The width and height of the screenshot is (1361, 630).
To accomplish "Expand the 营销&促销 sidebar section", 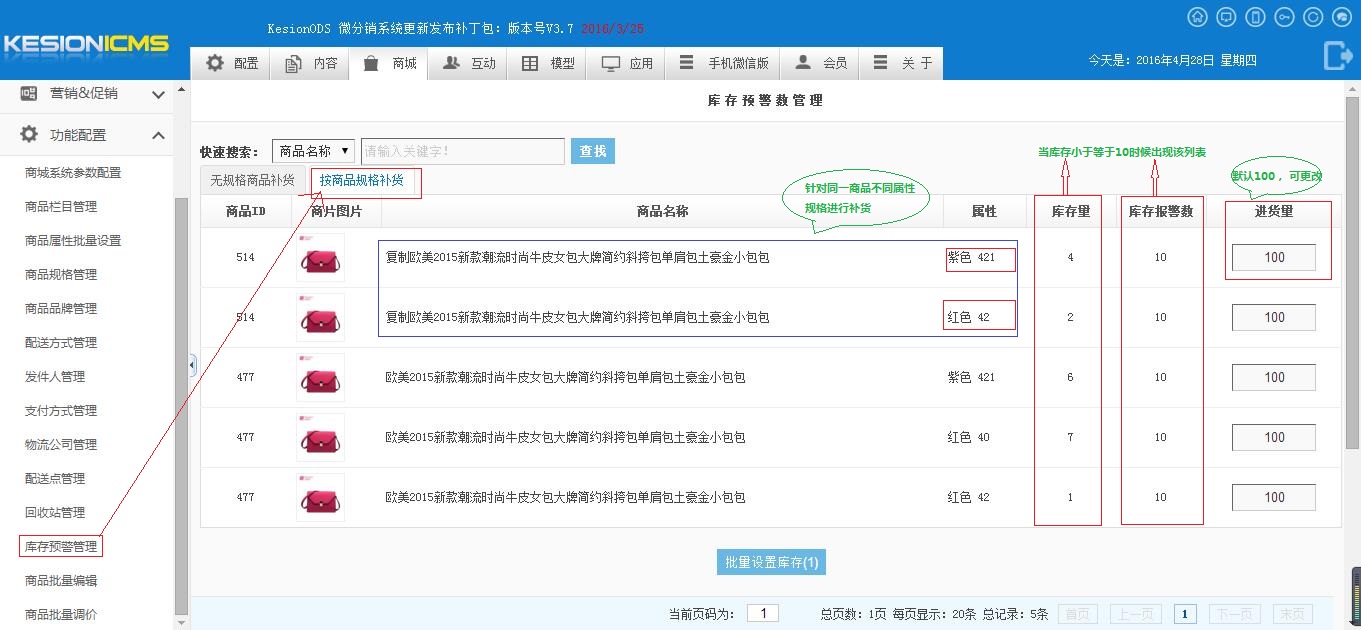I will (x=158, y=94).
